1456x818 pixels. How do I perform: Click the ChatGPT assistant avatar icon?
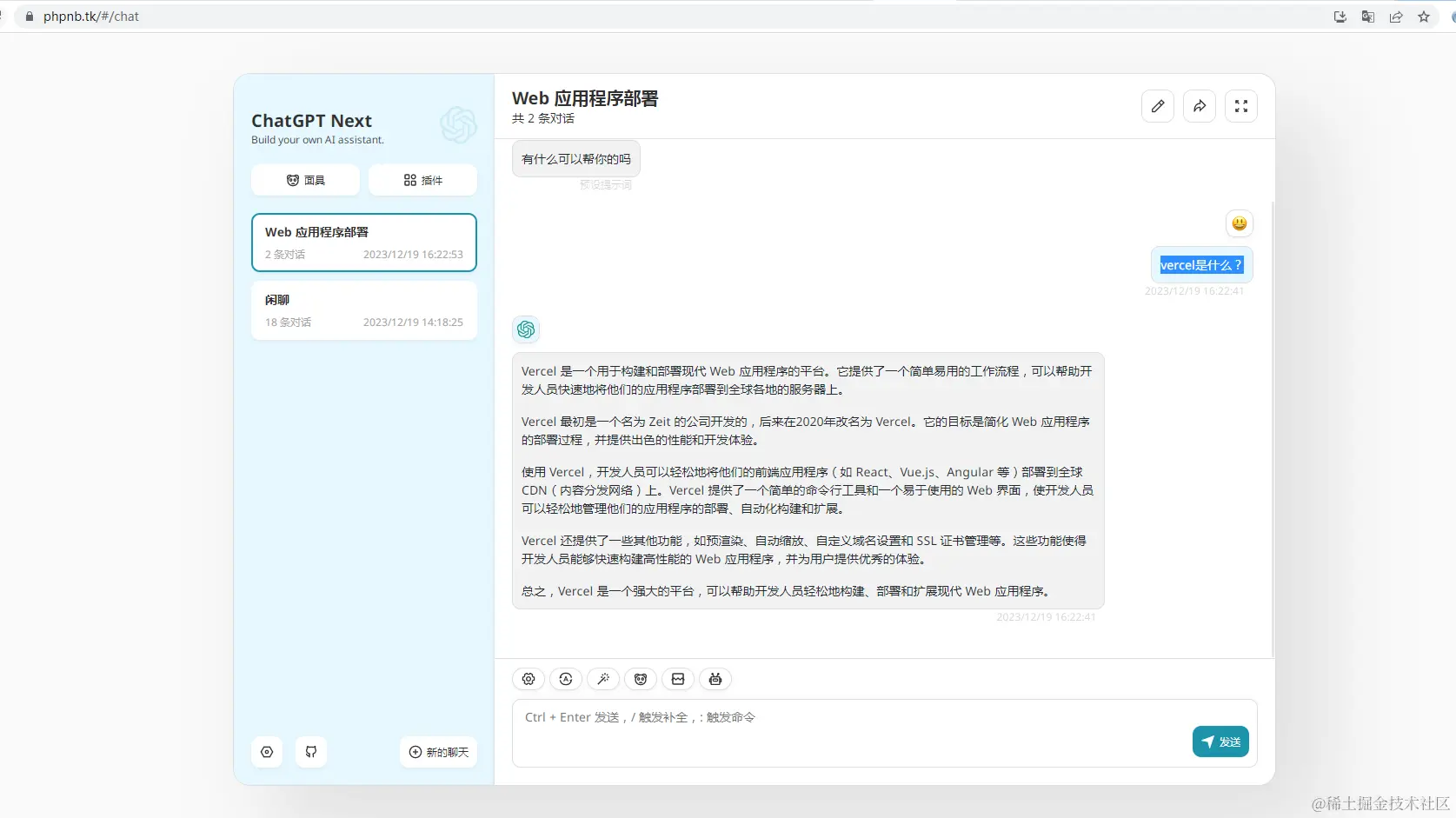(526, 329)
